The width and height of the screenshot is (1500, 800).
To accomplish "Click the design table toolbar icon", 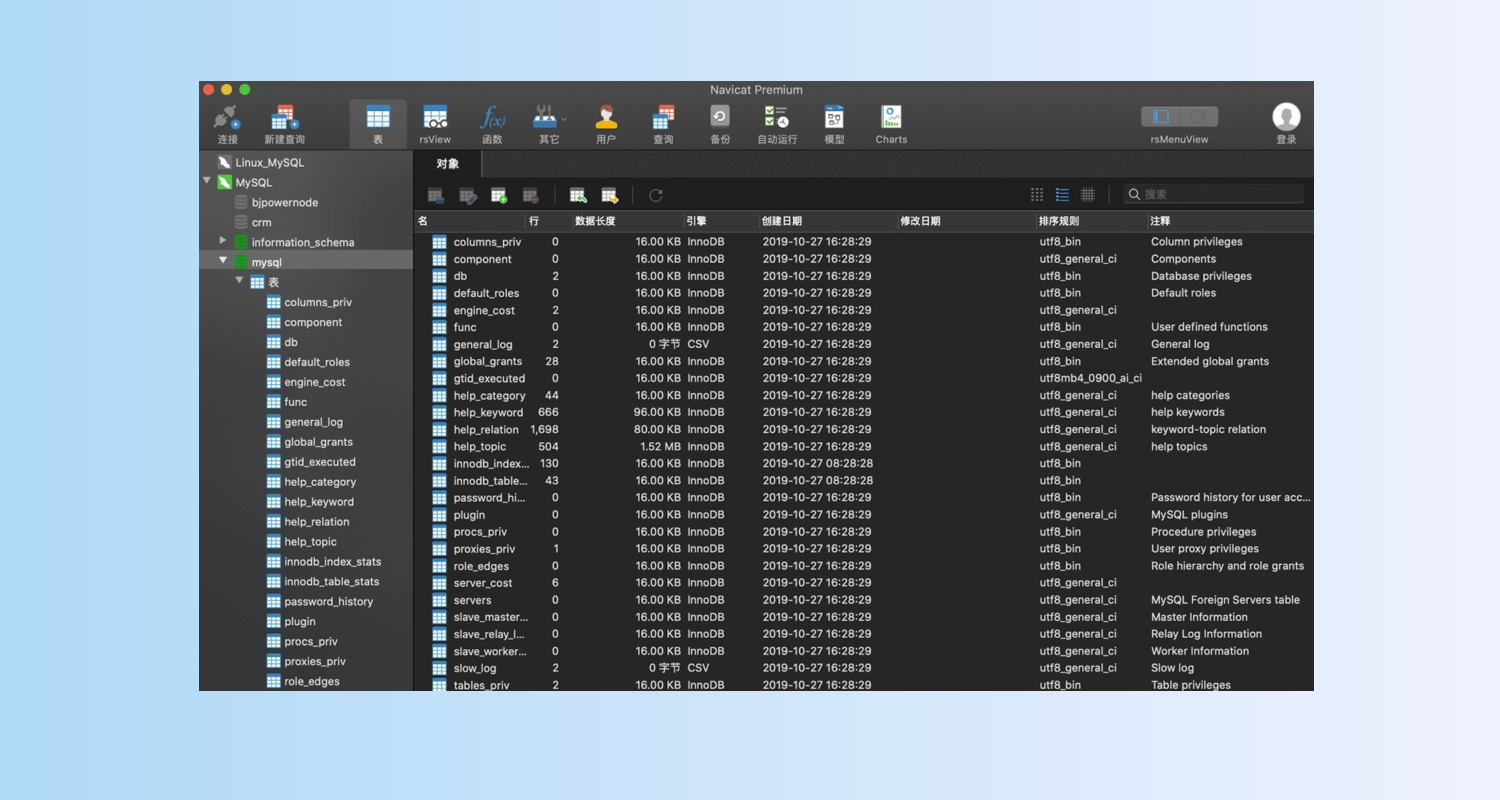I will click(468, 195).
